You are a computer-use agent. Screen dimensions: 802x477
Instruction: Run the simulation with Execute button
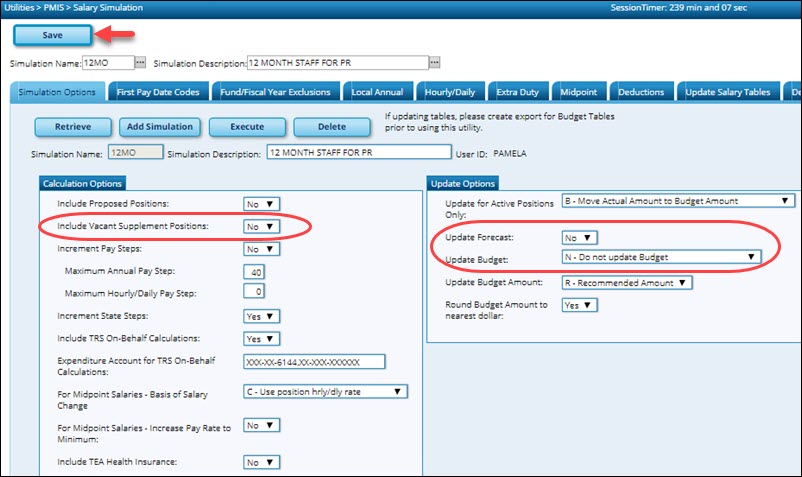(x=247, y=127)
